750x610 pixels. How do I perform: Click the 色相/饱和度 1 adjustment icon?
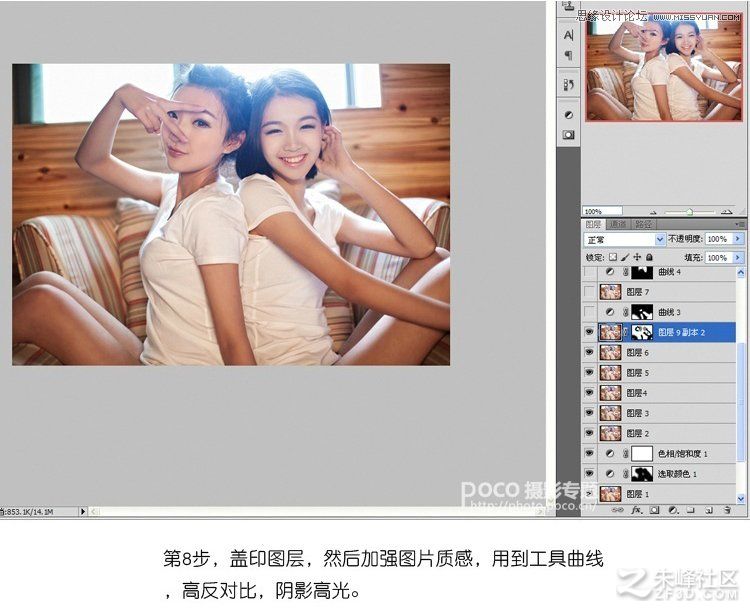[609, 453]
